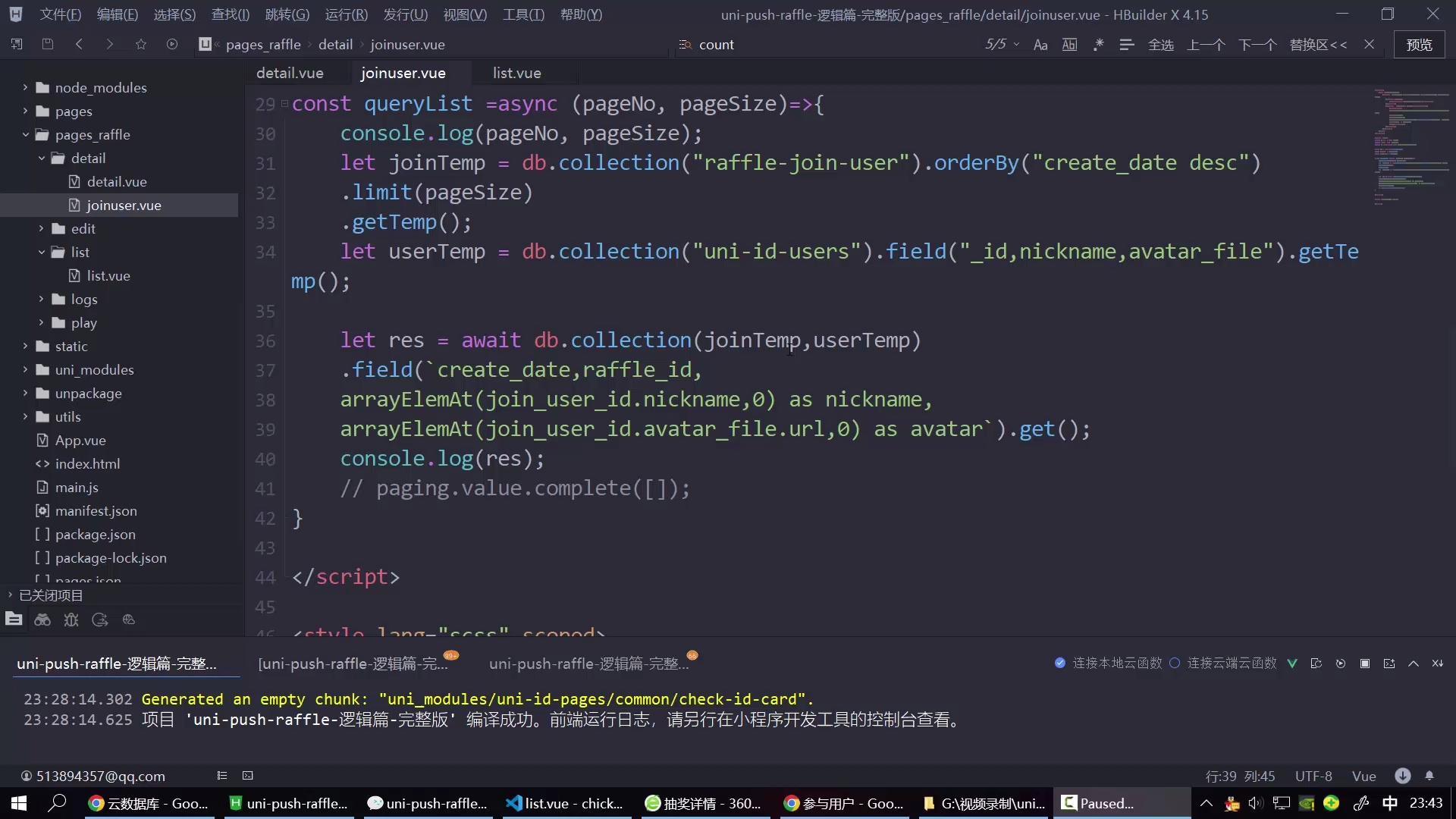Click the run play icon in toolbar

(x=172, y=45)
